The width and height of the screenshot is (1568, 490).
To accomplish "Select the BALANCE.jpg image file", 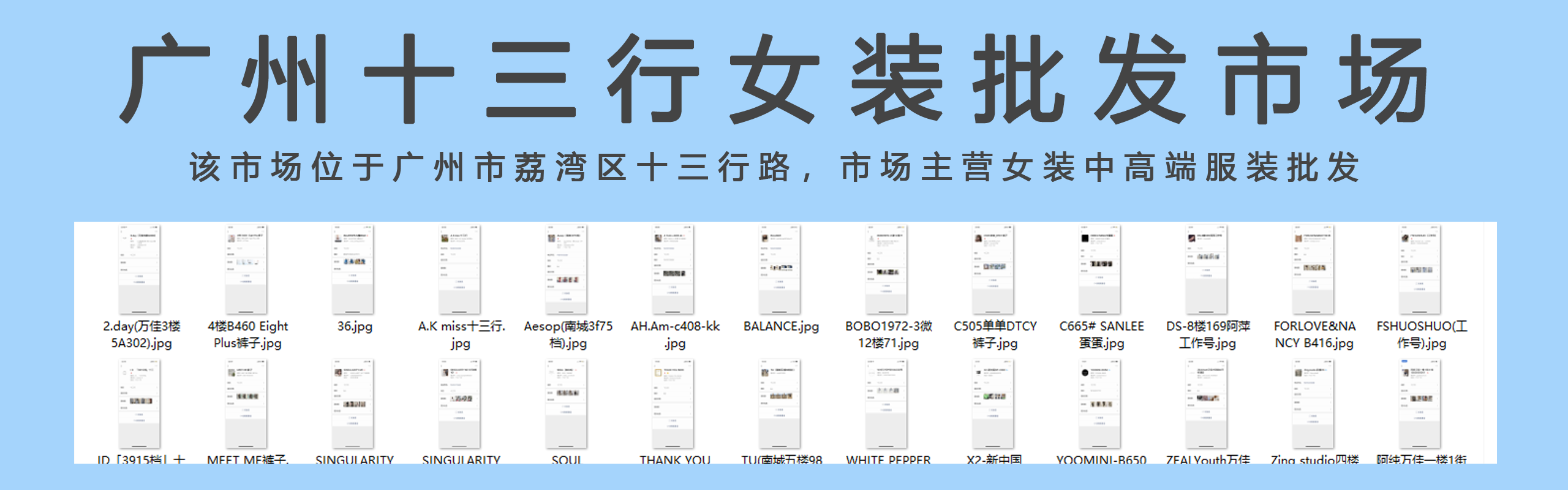I will [780, 269].
